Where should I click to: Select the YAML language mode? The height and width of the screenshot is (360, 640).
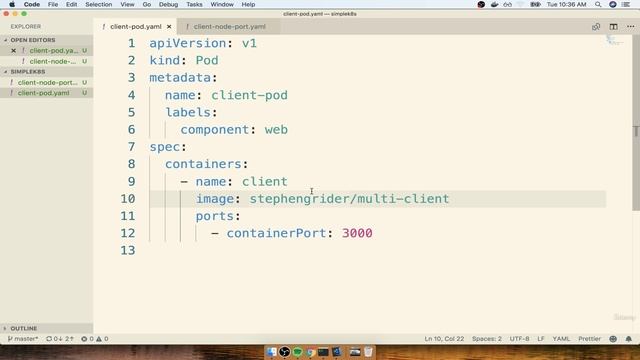[x=561, y=339]
